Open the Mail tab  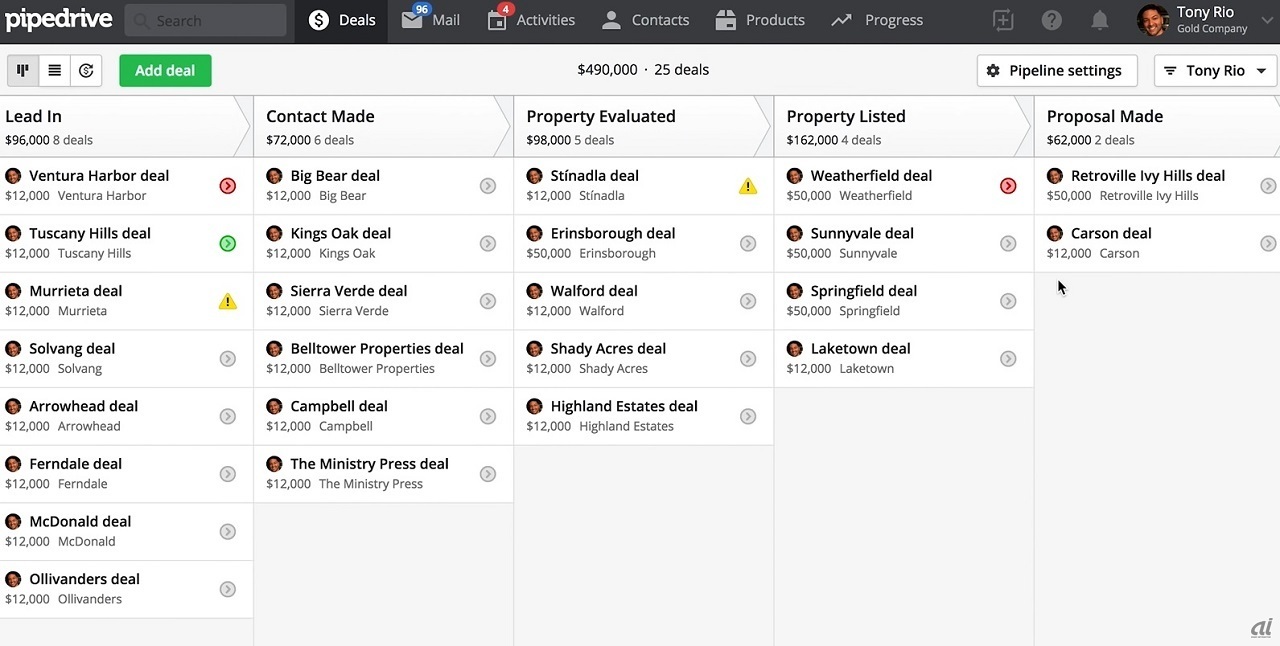point(431,20)
